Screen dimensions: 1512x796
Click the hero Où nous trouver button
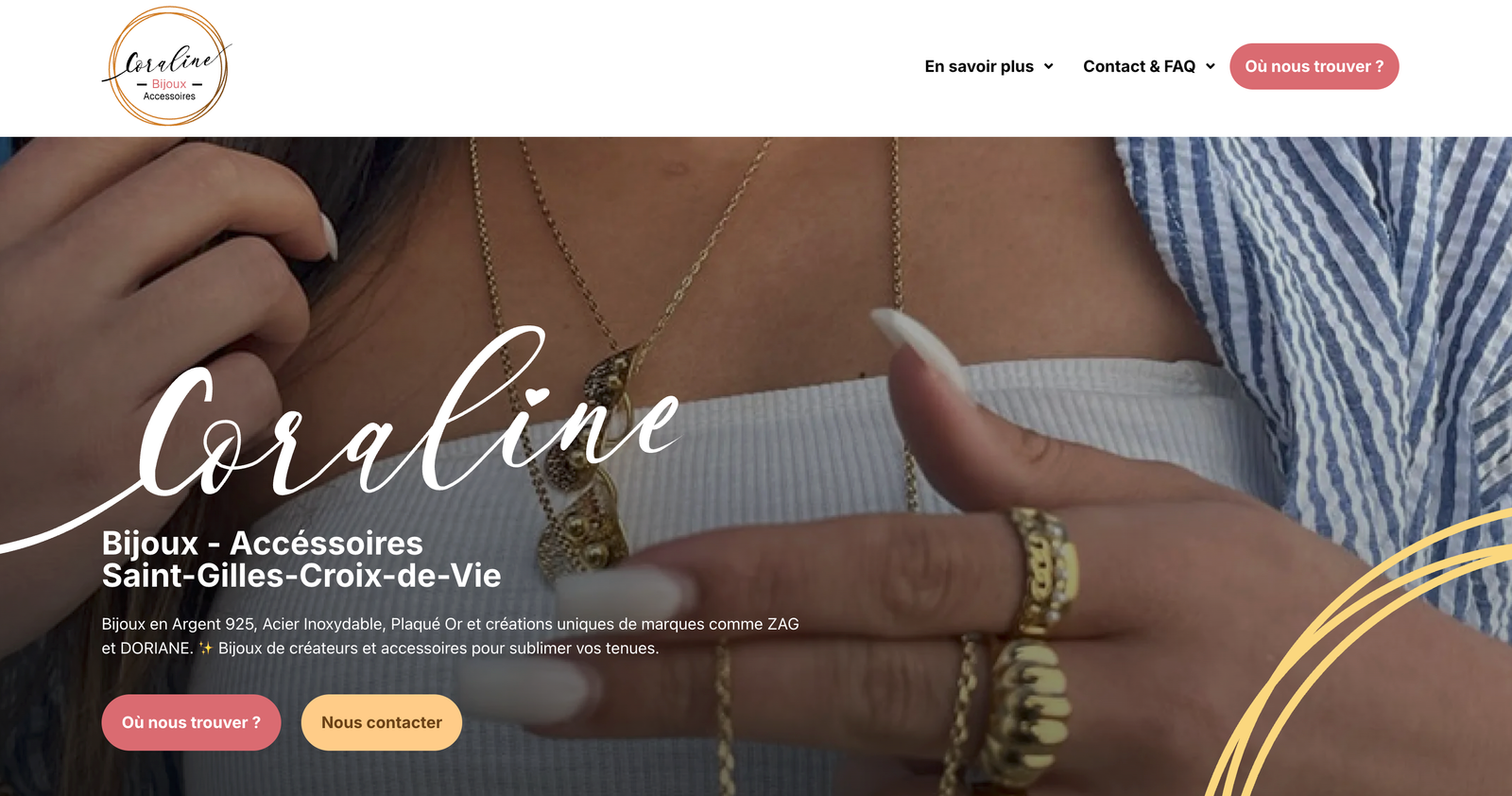click(191, 722)
